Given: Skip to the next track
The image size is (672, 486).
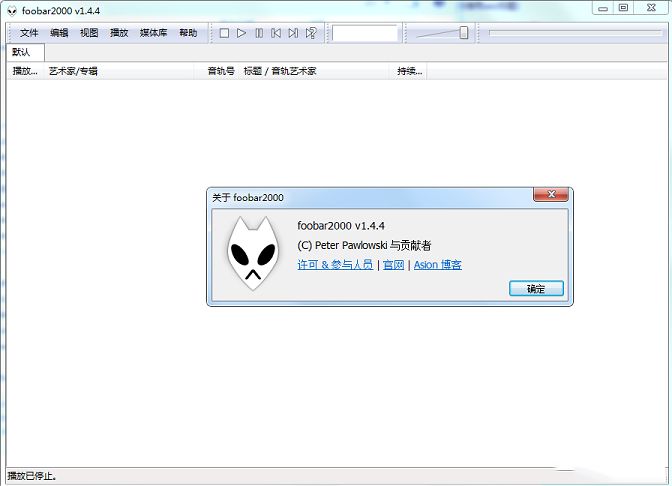Looking at the screenshot, I should click(x=293, y=33).
